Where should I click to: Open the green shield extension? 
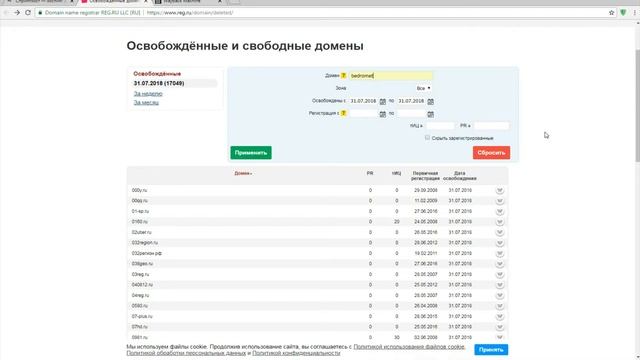tap(623, 13)
